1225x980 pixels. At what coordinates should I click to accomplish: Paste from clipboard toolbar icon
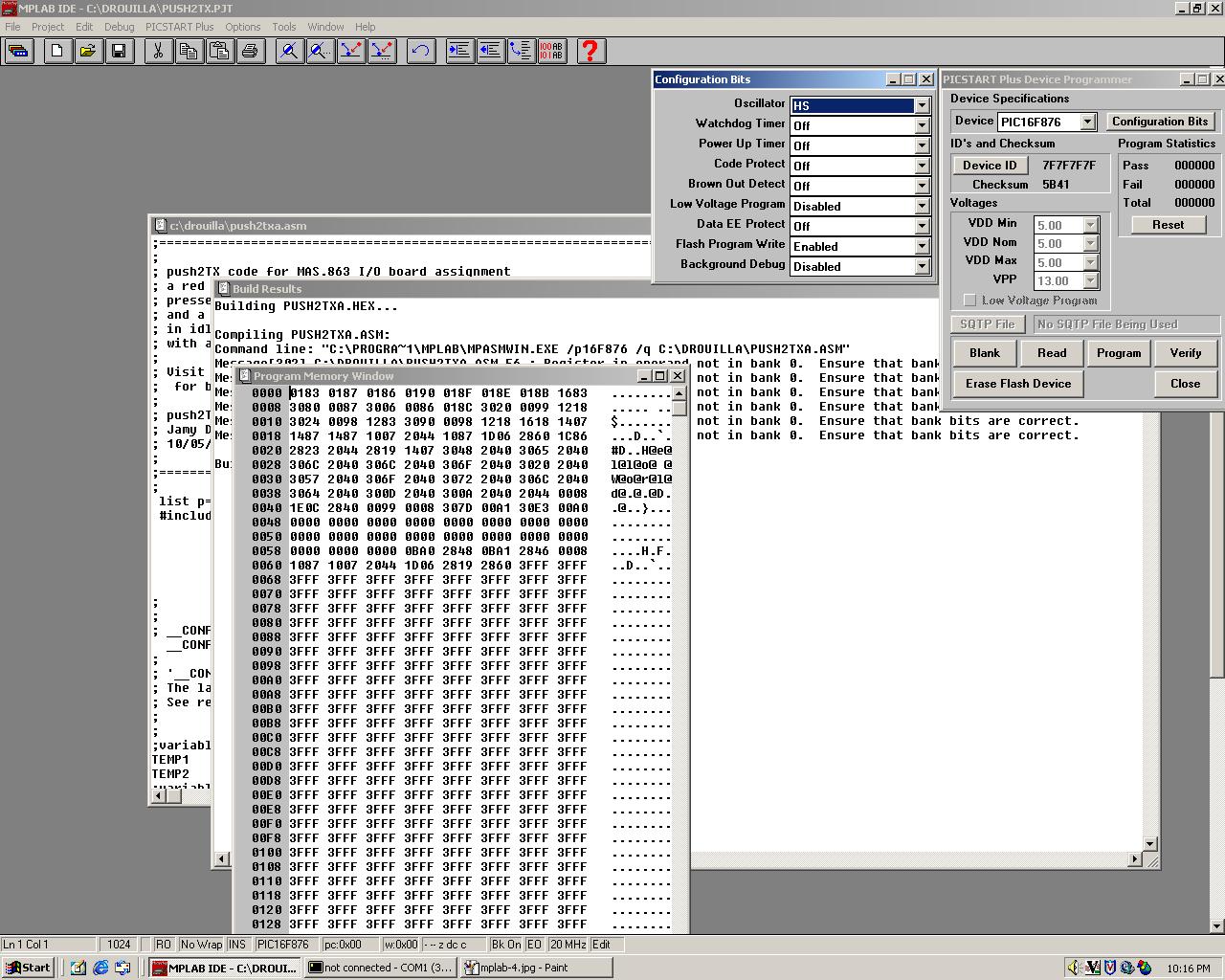pos(220,51)
